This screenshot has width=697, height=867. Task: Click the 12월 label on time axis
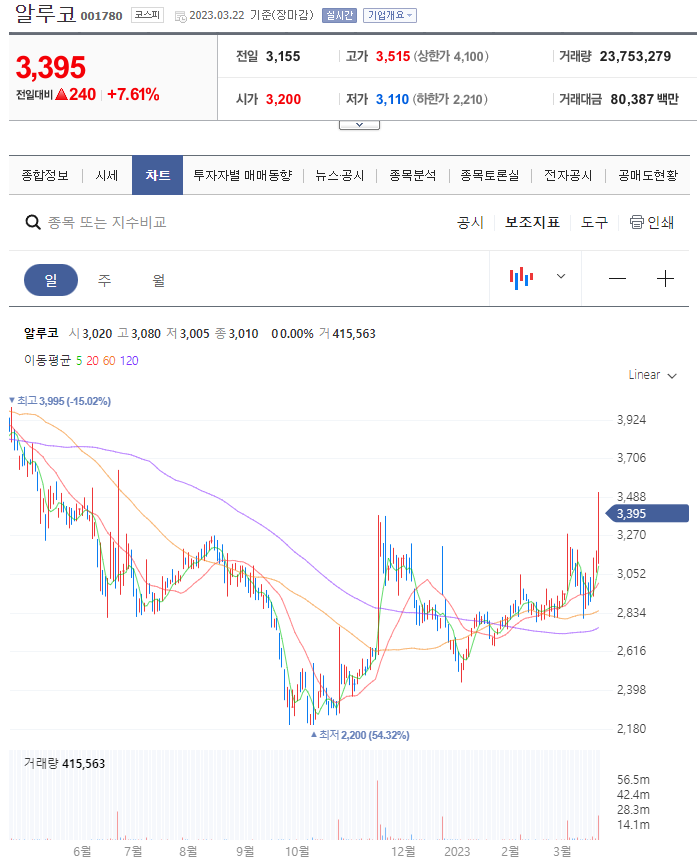pyautogui.click(x=403, y=852)
